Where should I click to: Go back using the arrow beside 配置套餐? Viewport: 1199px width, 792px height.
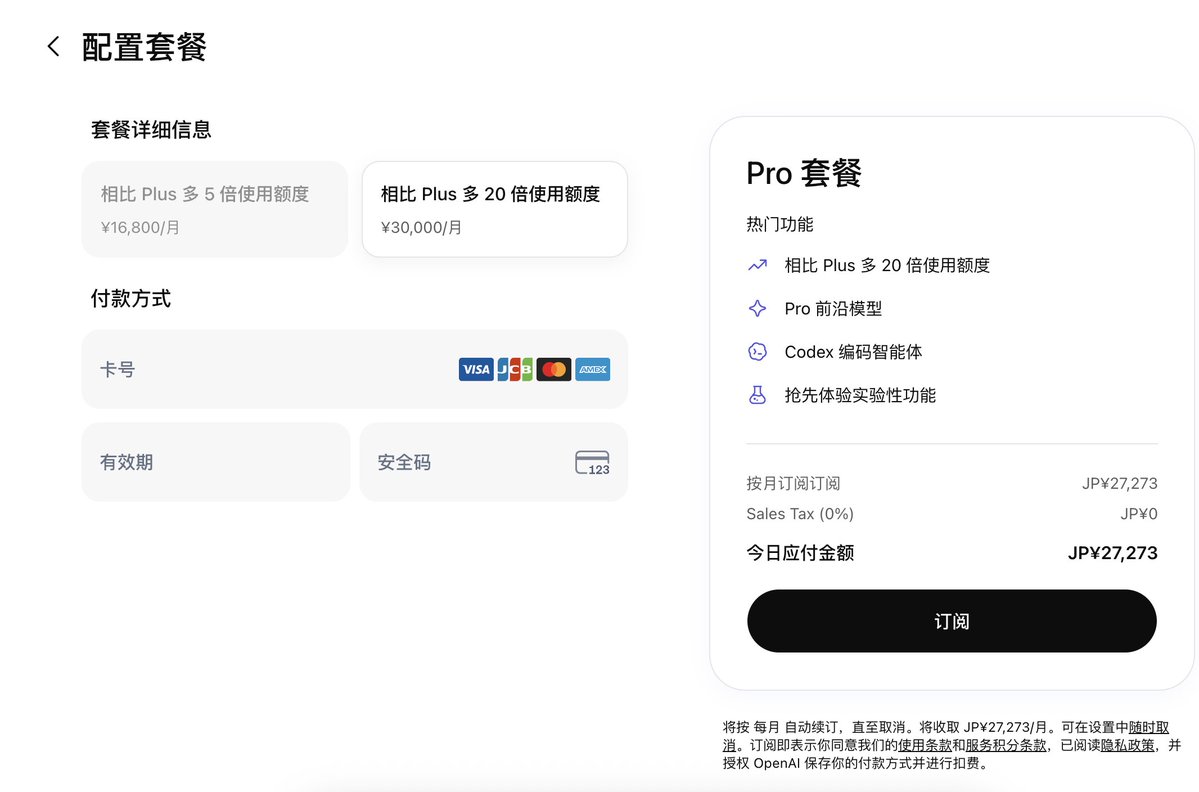point(53,47)
